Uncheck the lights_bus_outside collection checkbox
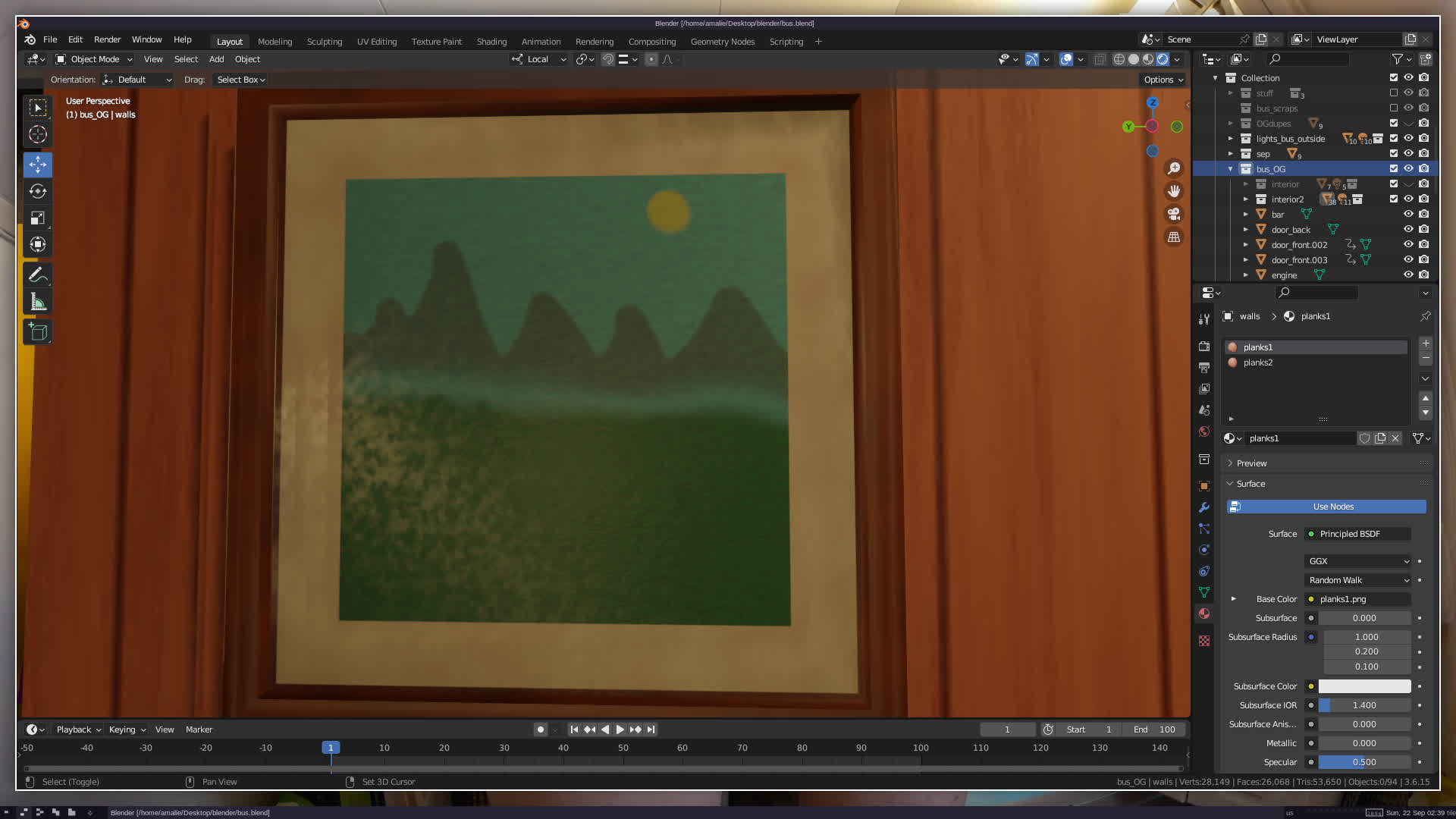 click(x=1393, y=138)
